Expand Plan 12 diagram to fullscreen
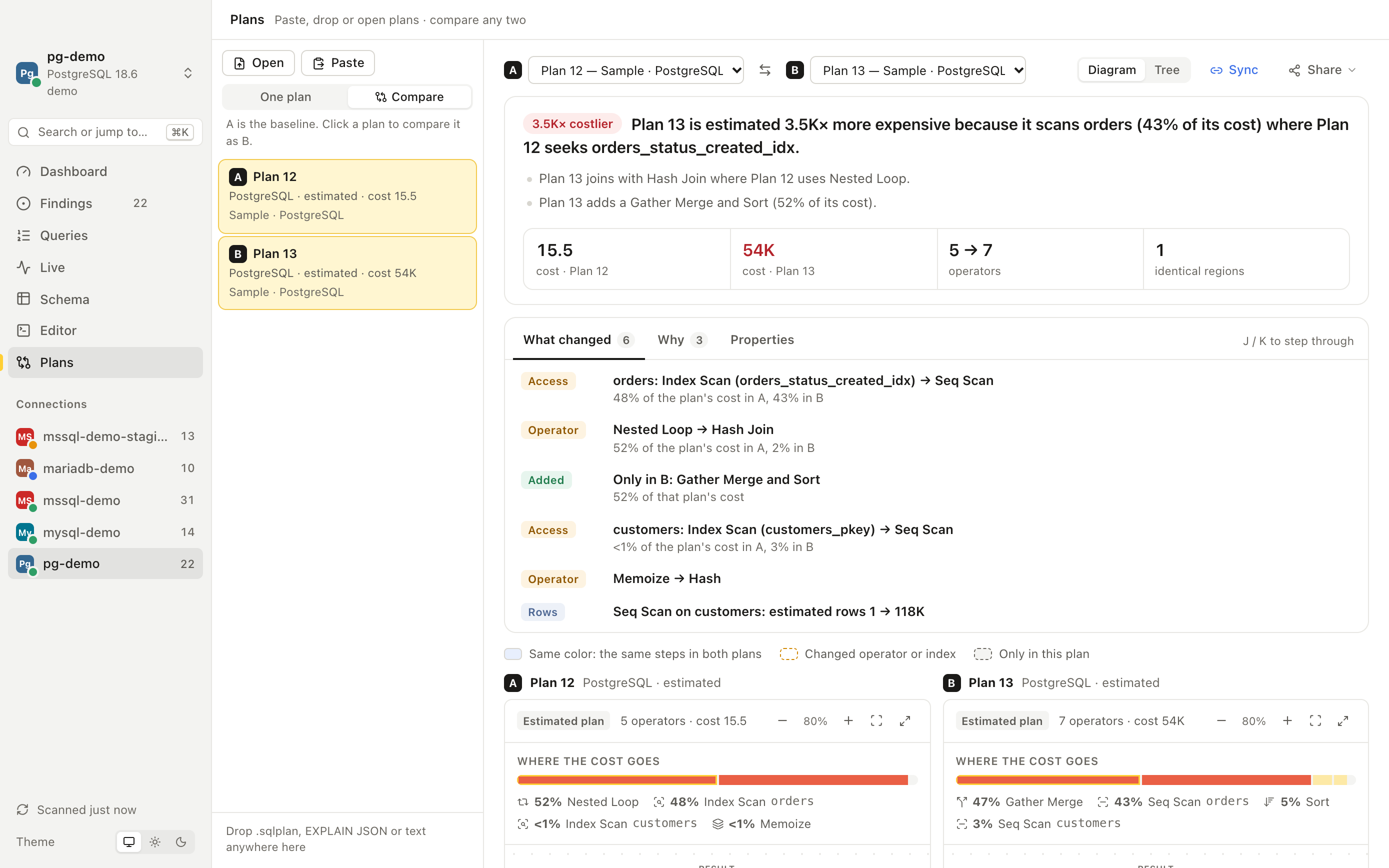This screenshot has width=1389, height=868. (x=905, y=720)
